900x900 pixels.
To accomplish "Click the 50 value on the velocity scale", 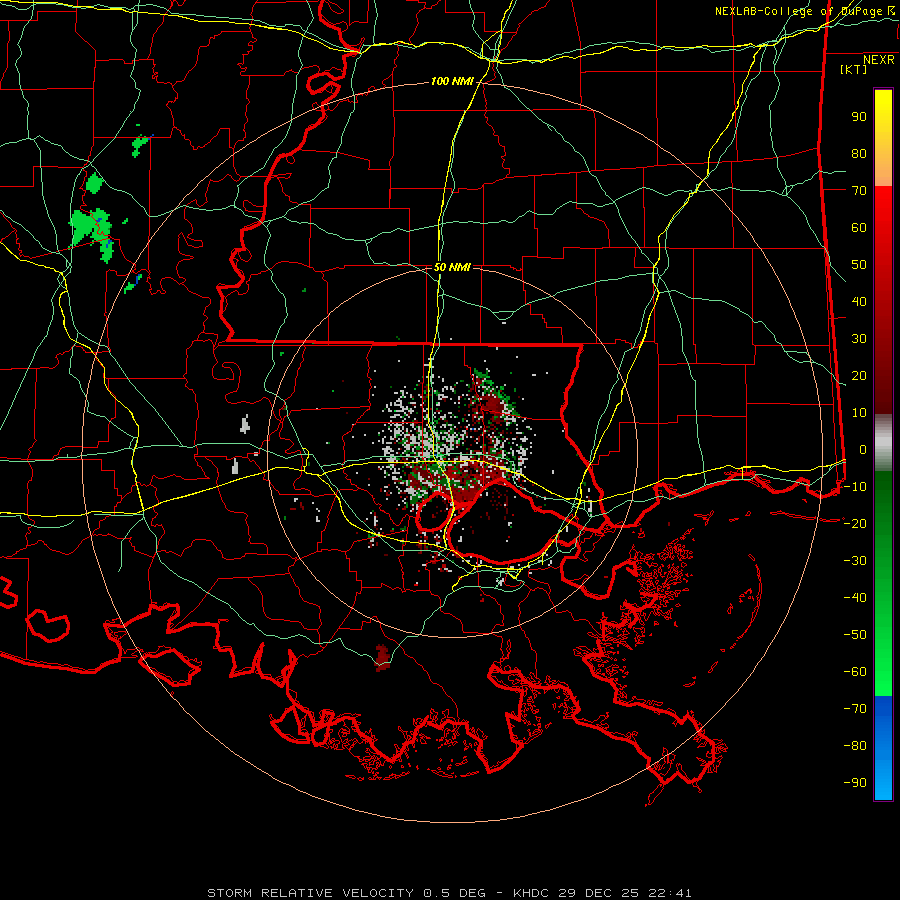I will pyautogui.click(x=859, y=265).
